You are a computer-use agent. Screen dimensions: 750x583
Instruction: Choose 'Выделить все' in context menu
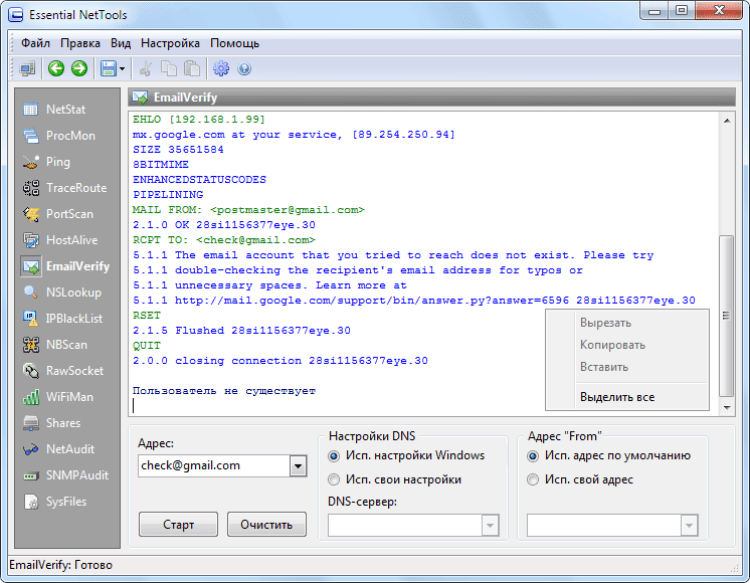617,397
